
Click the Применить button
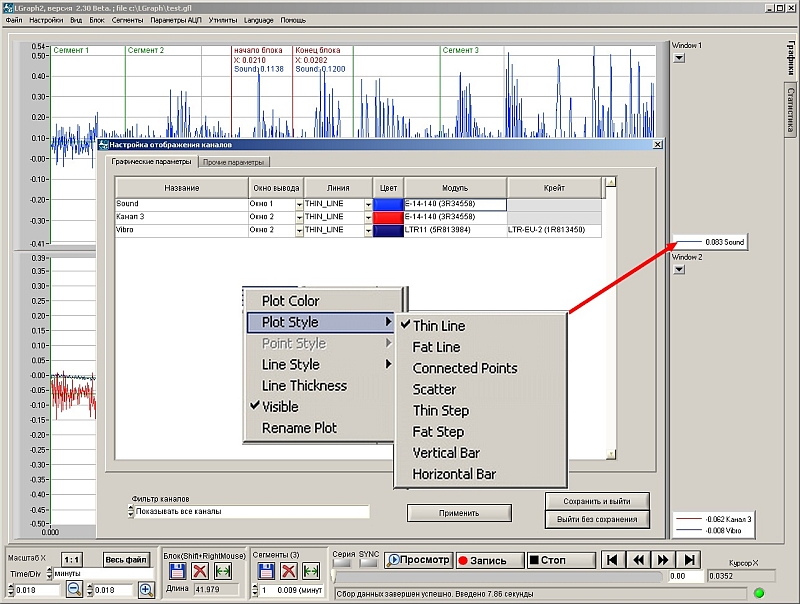click(x=457, y=513)
